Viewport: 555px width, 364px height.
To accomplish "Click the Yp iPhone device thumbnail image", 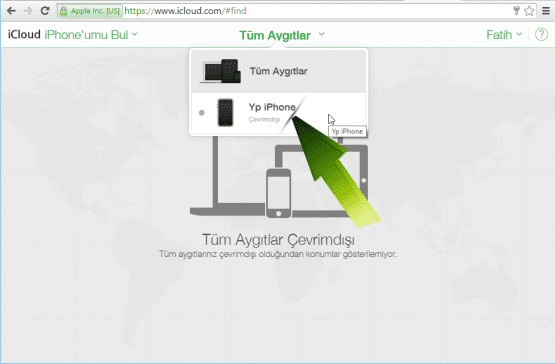I will 225,112.
